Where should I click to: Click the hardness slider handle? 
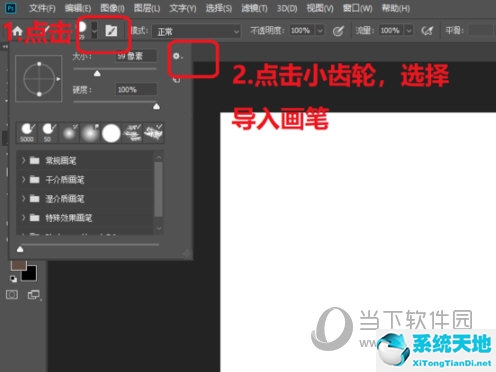[156, 107]
